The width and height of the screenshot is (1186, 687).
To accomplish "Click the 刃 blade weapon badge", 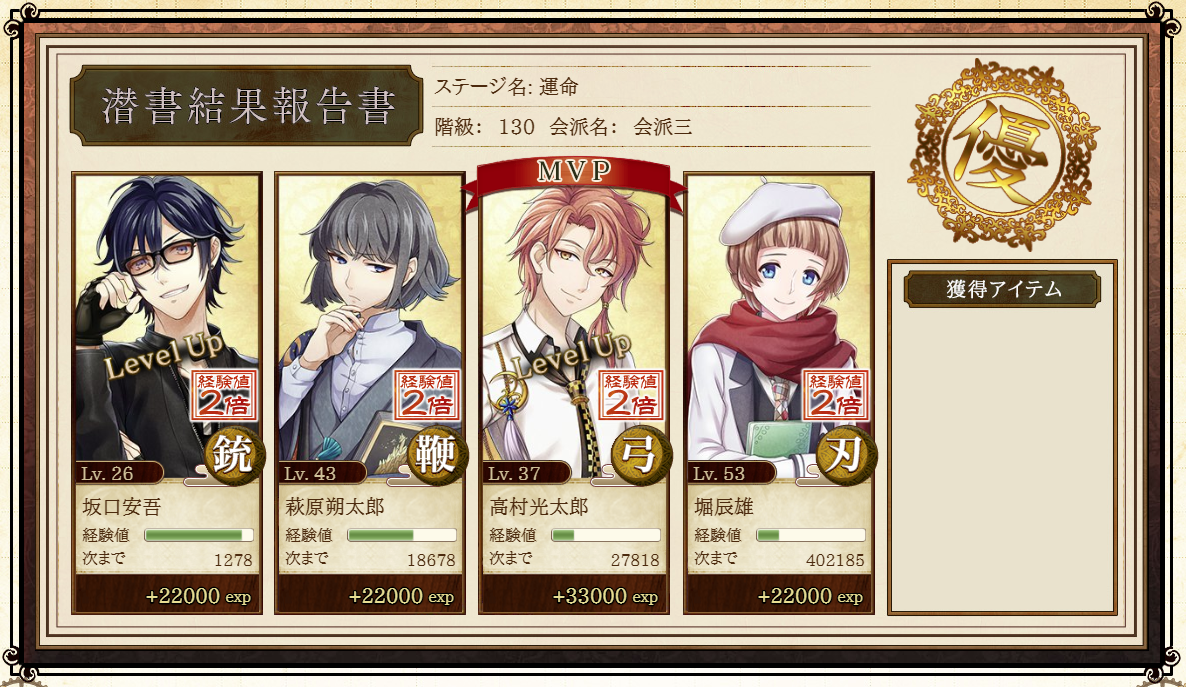I will pyautogui.click(x=846, y=455).
